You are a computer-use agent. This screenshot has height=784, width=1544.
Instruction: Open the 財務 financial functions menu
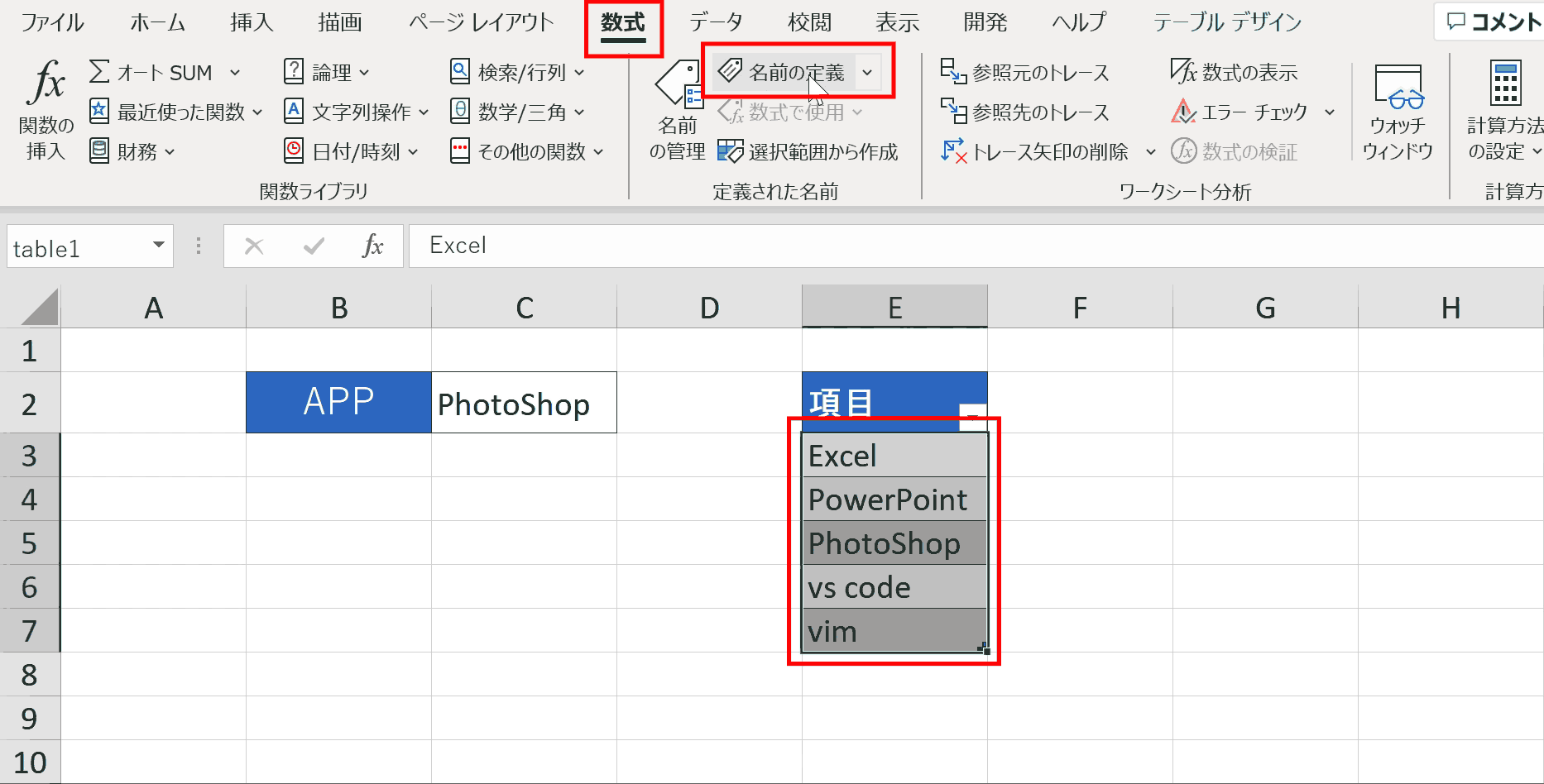pyautogui.click(x=132, y=151)
